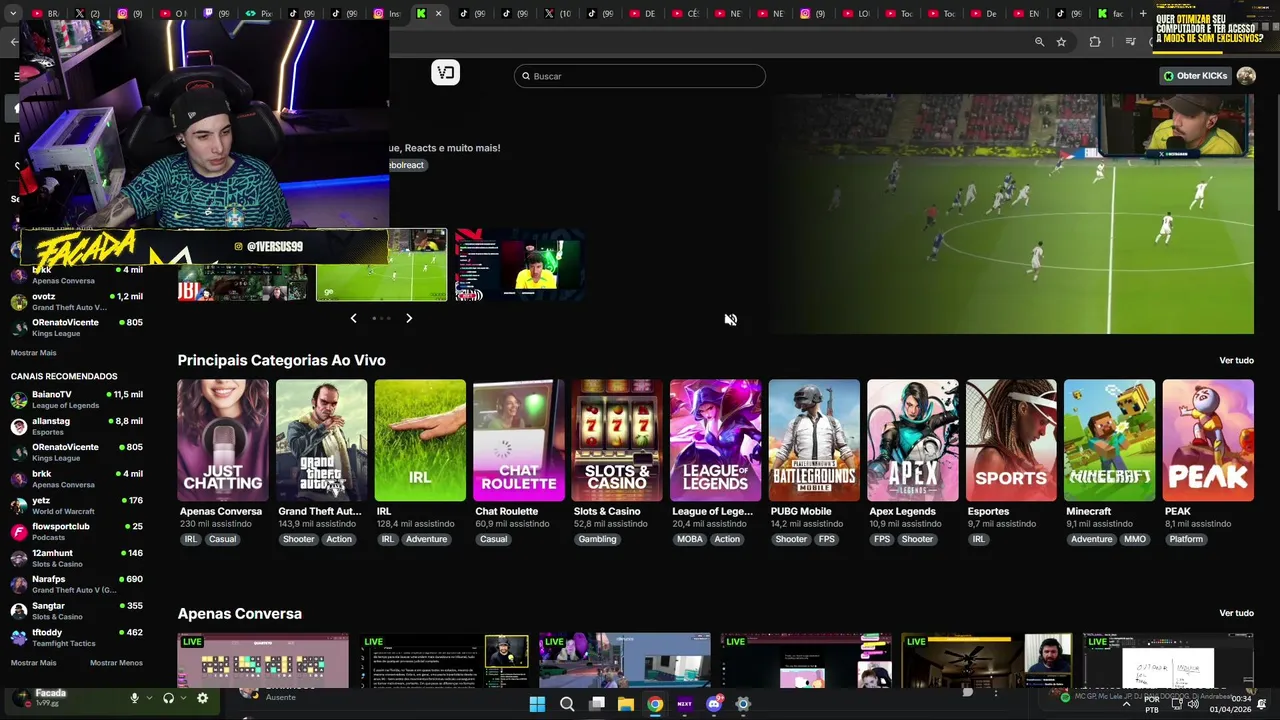The image size is (1280, 720).
Task: Open the Just Chatting category card
Action: pos(223,440)
